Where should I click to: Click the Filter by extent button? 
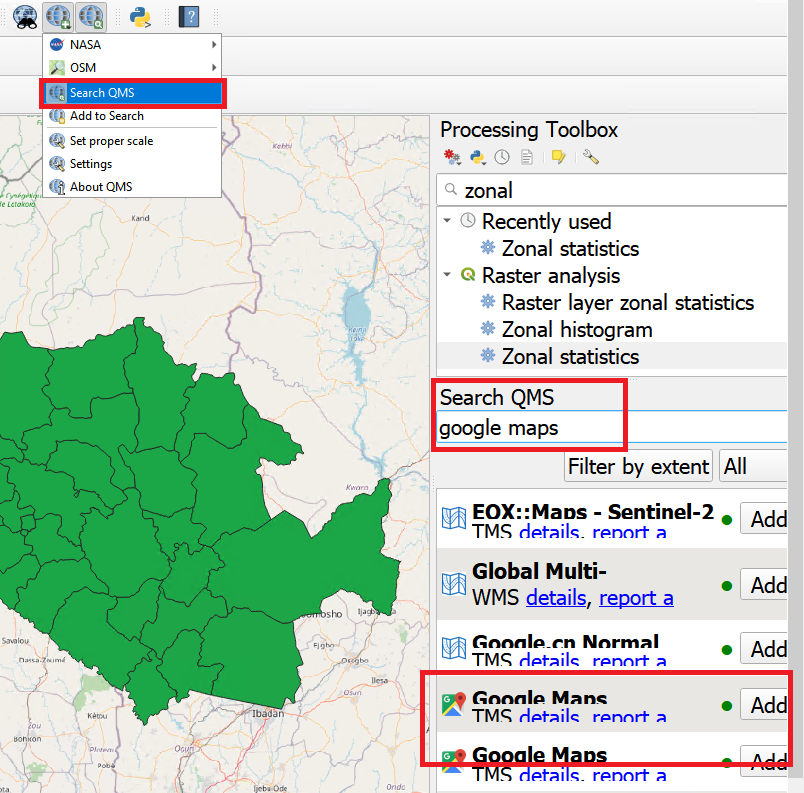tap(638, 466)
